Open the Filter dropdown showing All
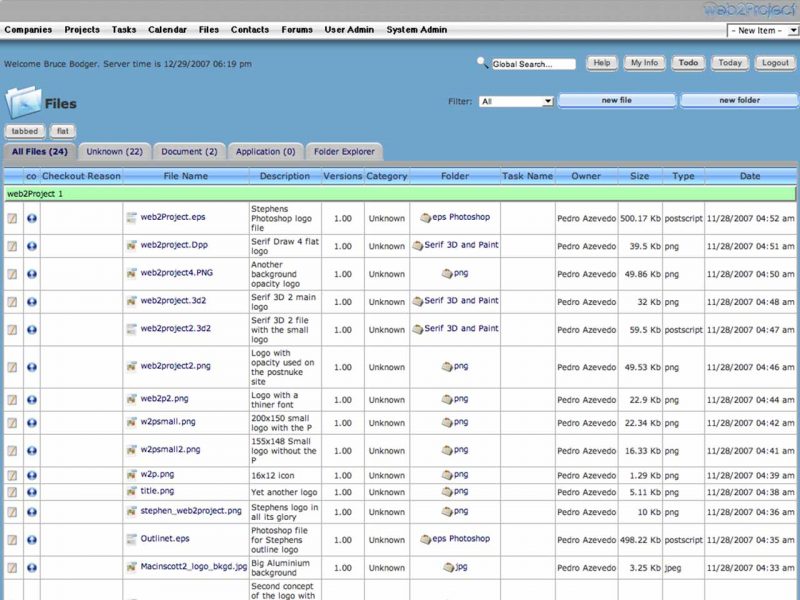The image size is (800, 600). pyautogui.click(x=516, y=100)
